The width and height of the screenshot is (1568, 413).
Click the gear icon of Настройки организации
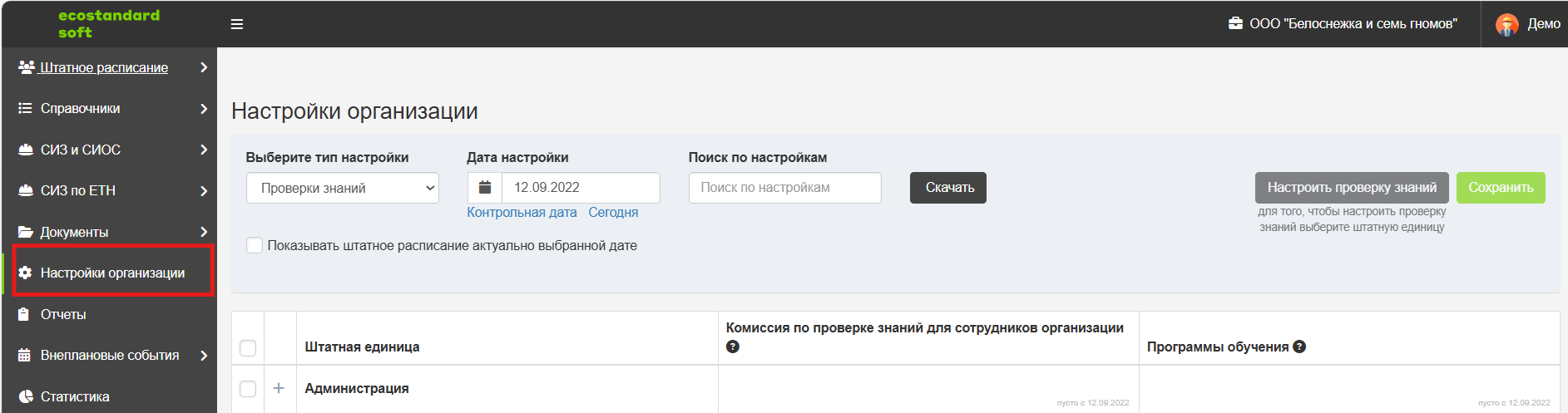25,273
